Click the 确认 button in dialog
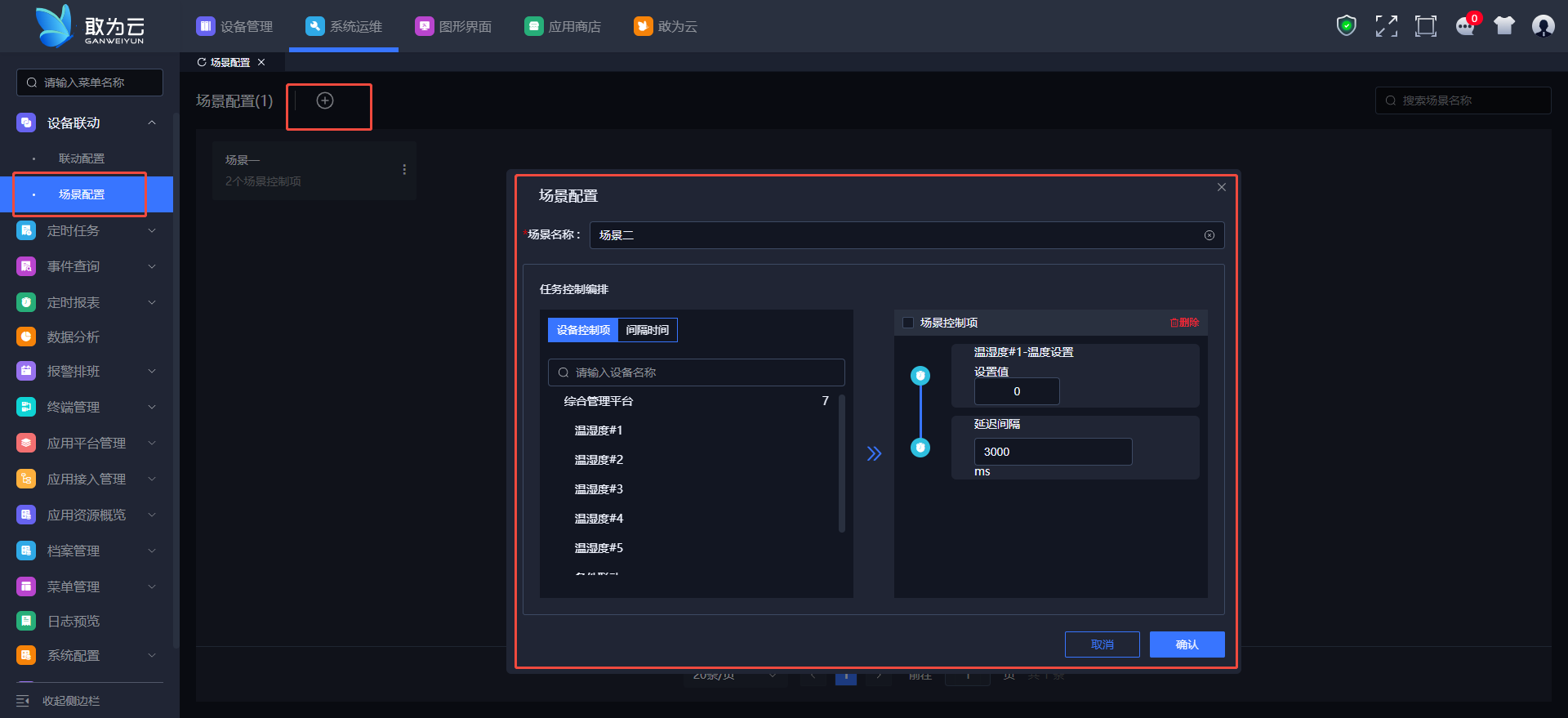The width and height of the screenshot is (1568, 718). pos(1187,644)
